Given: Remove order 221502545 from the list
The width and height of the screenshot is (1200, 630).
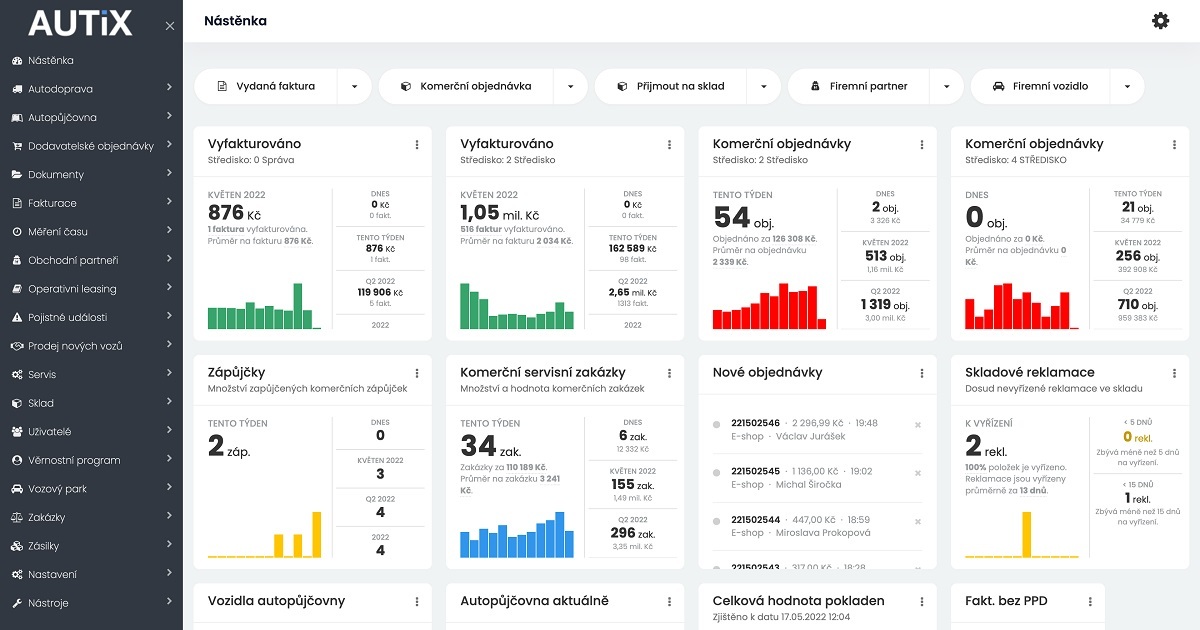Looking at the screenshot, I should point(918,472).
